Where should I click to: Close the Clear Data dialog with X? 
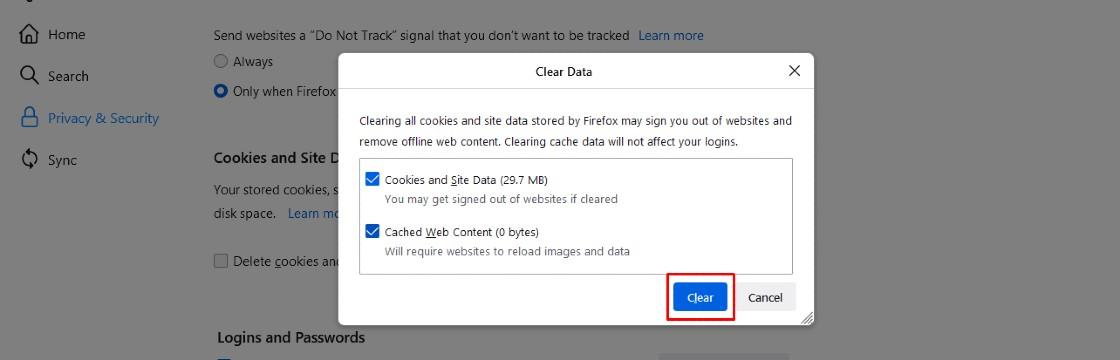pyautogui.click(x=794, y=71)
